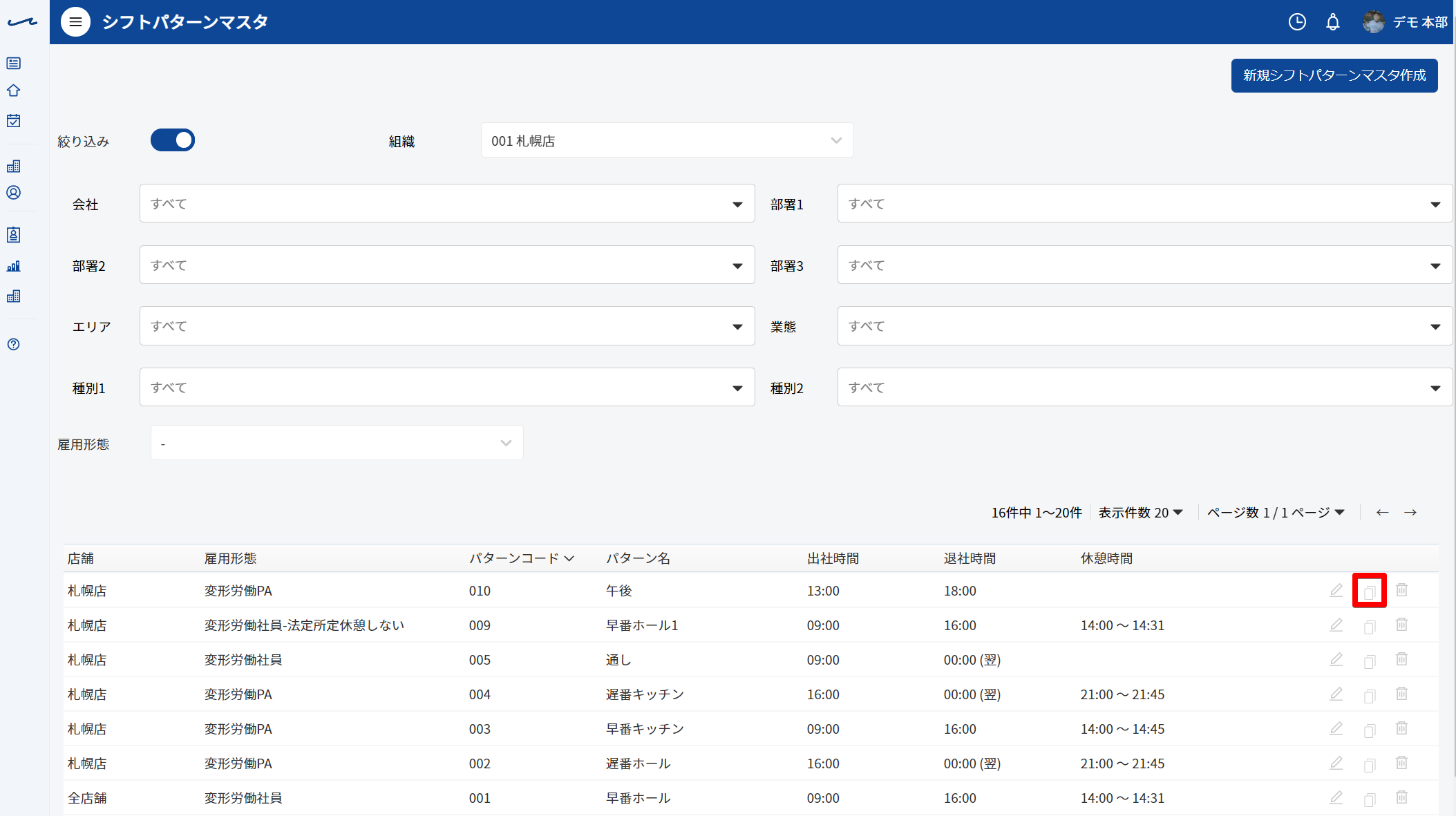
Task: Click the 退社時間 column header
Action: [970, 558]
